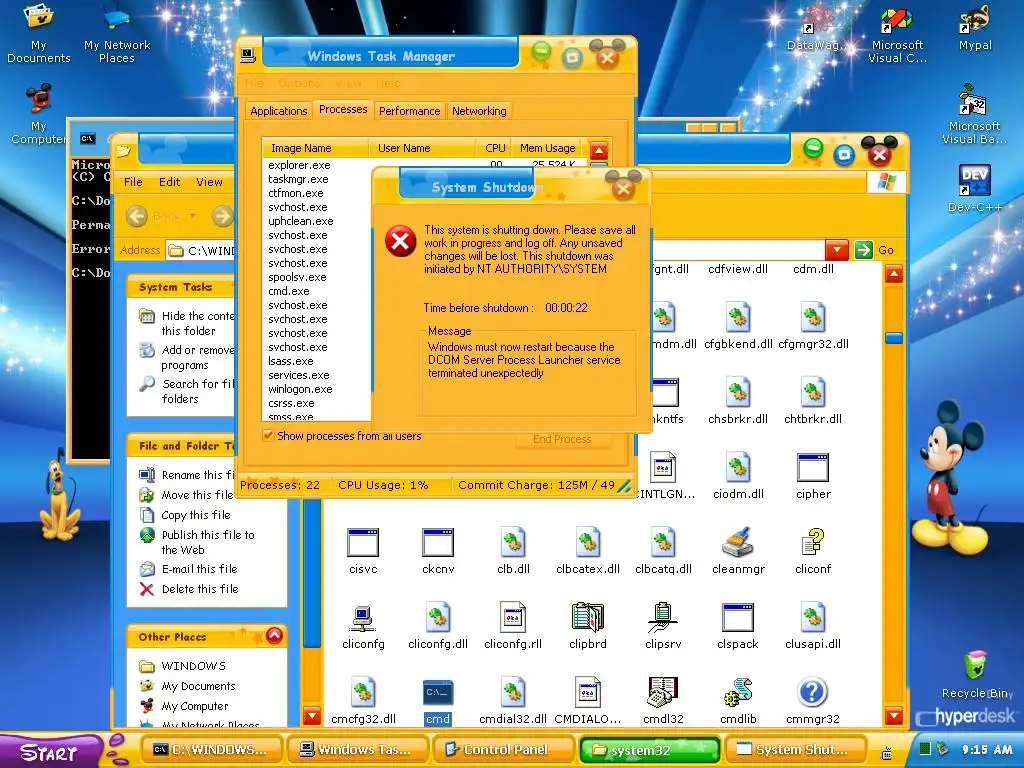Open the File menu in Explorer

point(133,182)
